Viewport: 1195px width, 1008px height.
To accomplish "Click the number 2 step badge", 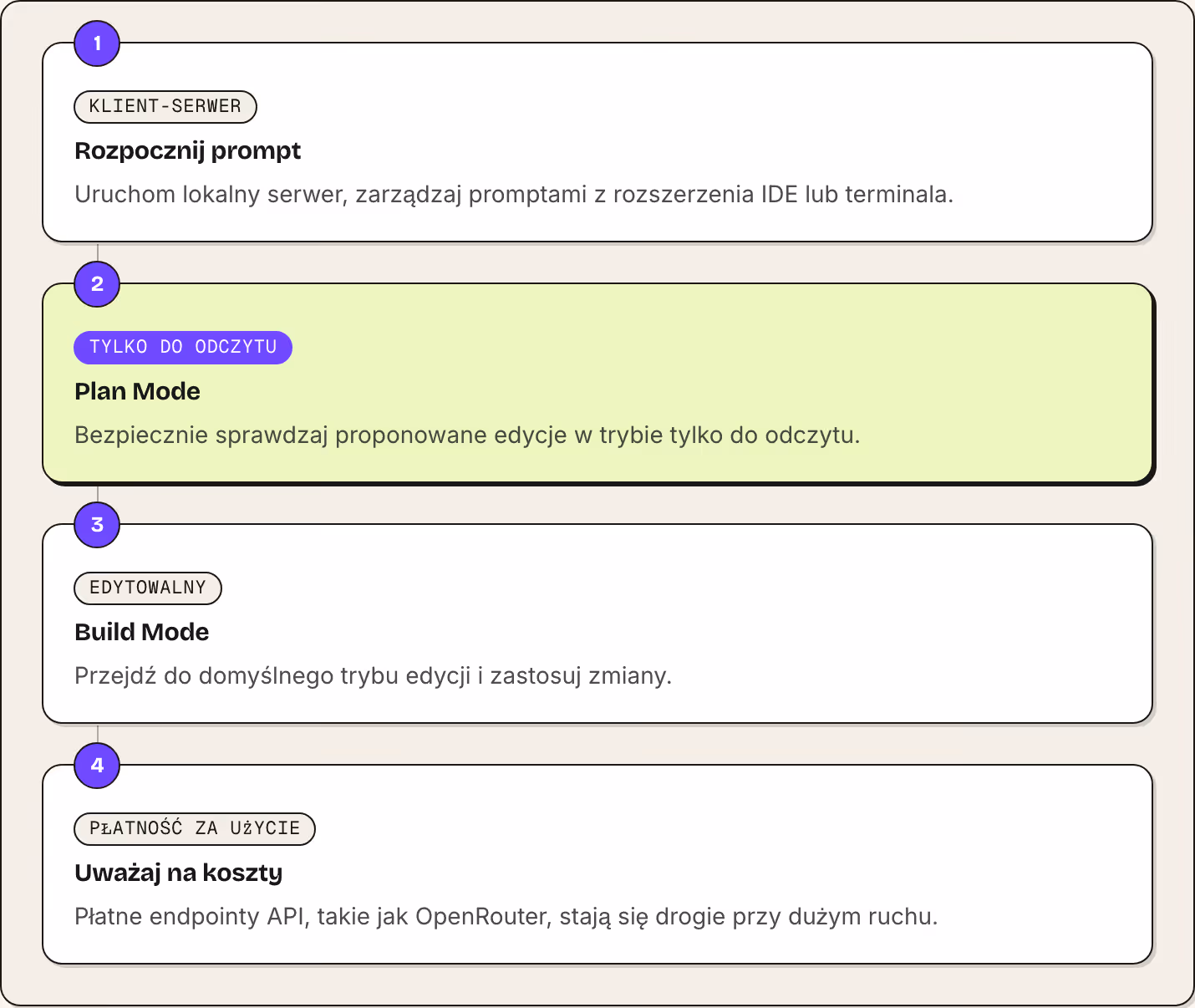I will pyautogui.click(x=97, y=284).
